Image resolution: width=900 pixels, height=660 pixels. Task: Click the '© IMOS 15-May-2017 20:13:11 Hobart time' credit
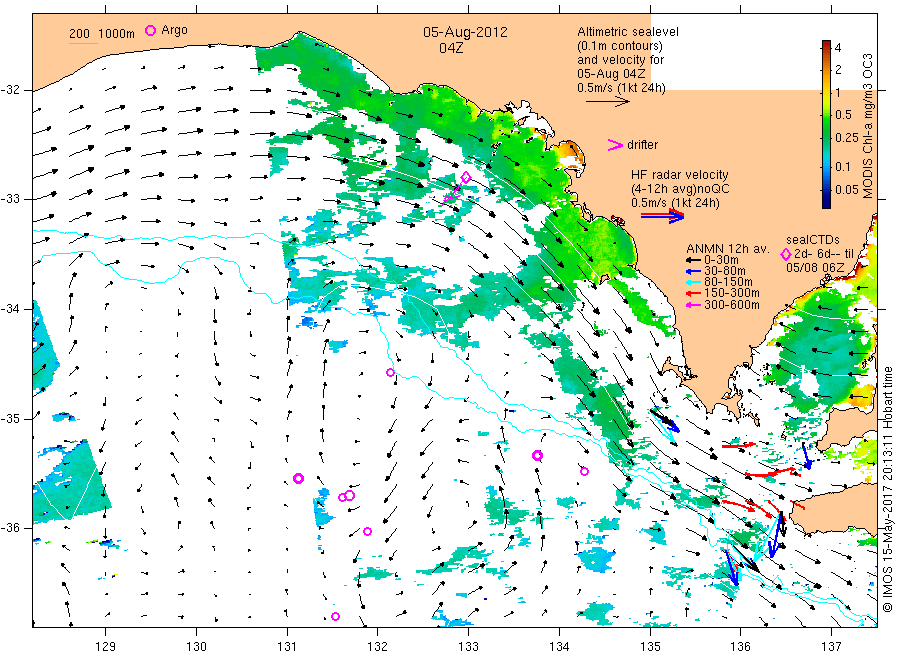coord(888,490)
